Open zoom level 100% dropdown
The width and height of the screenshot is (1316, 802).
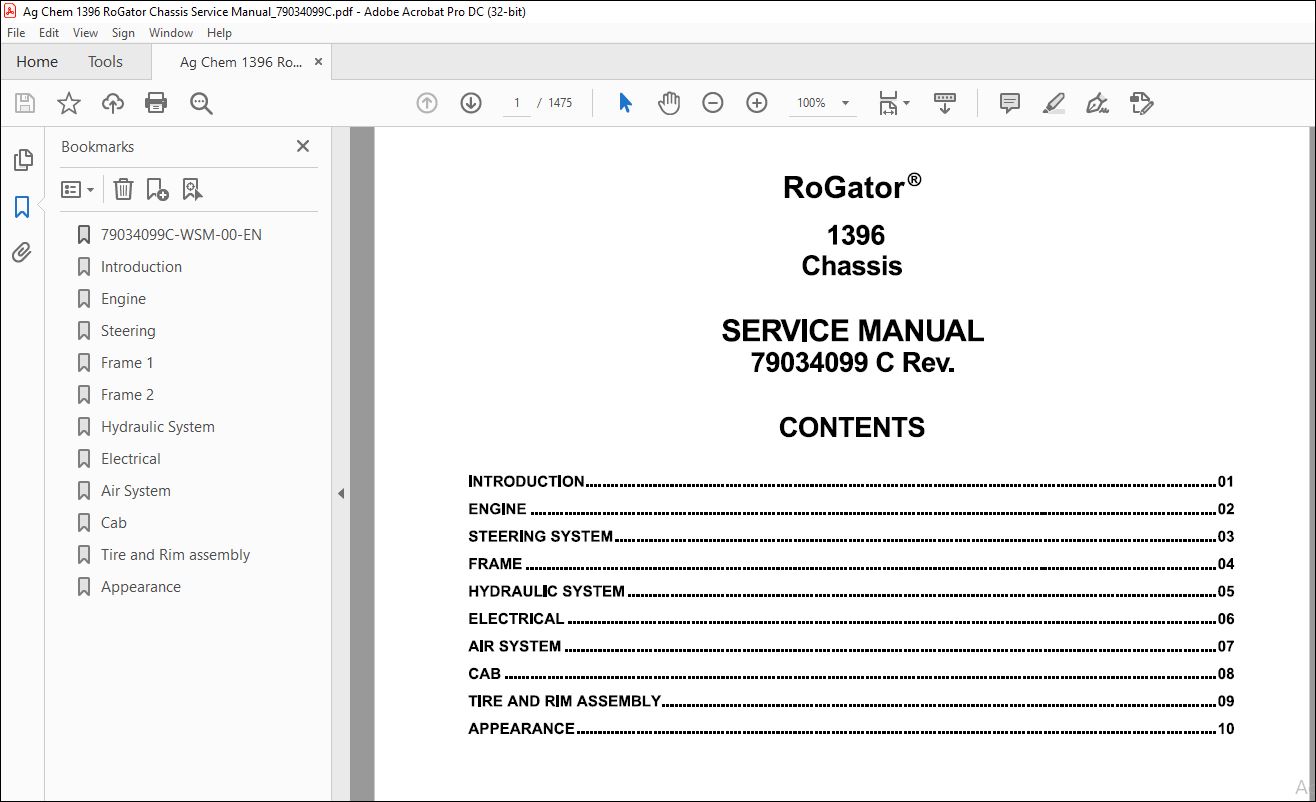(823, 103)
